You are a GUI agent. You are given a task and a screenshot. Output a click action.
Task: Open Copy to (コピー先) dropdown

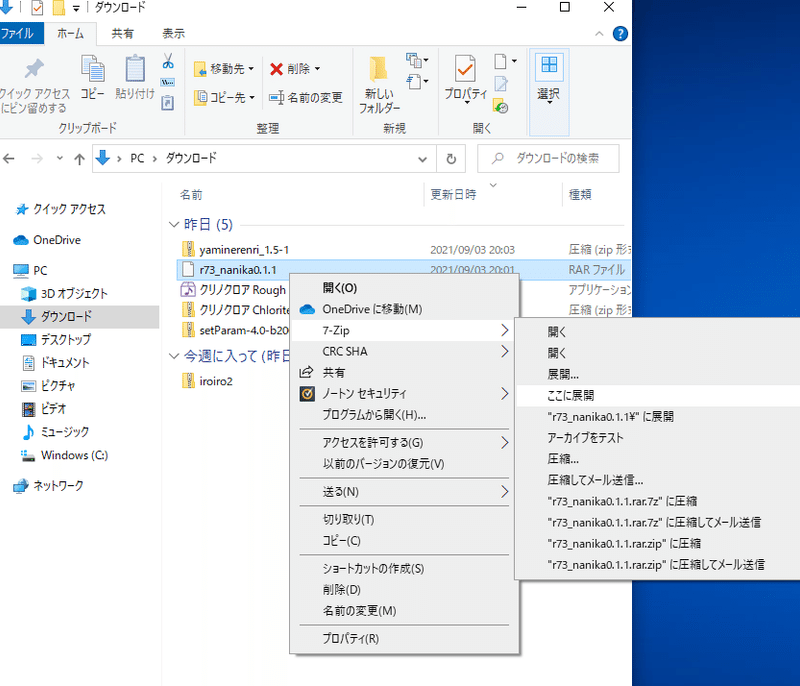pos(224,97)
